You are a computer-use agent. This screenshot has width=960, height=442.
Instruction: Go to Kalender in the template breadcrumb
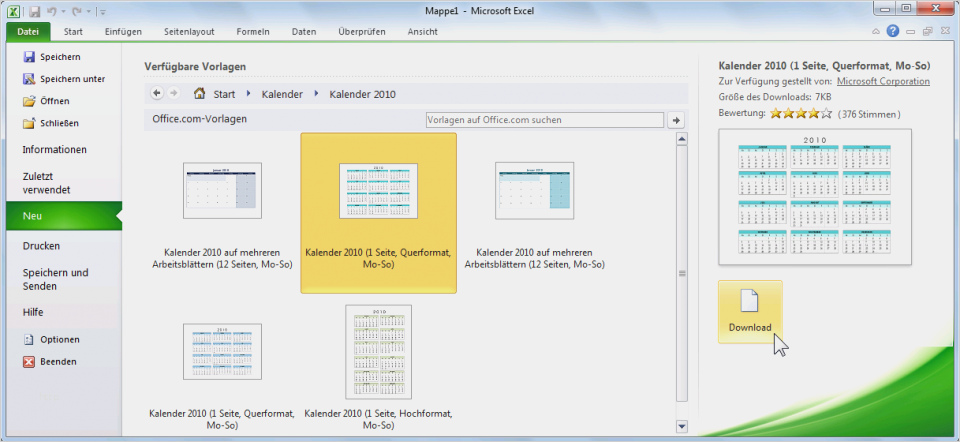tap(282, 94)
